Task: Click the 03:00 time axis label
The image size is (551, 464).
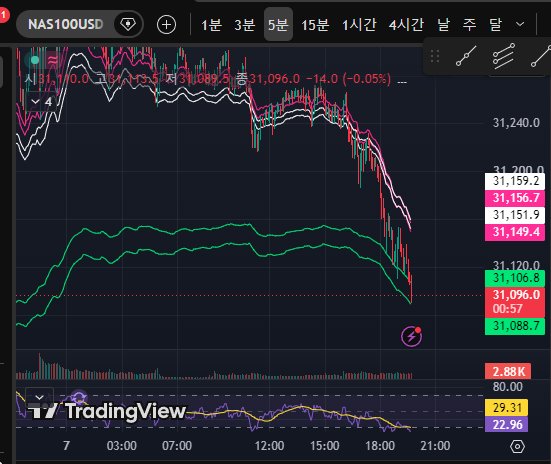Action: tap(122, 446)
